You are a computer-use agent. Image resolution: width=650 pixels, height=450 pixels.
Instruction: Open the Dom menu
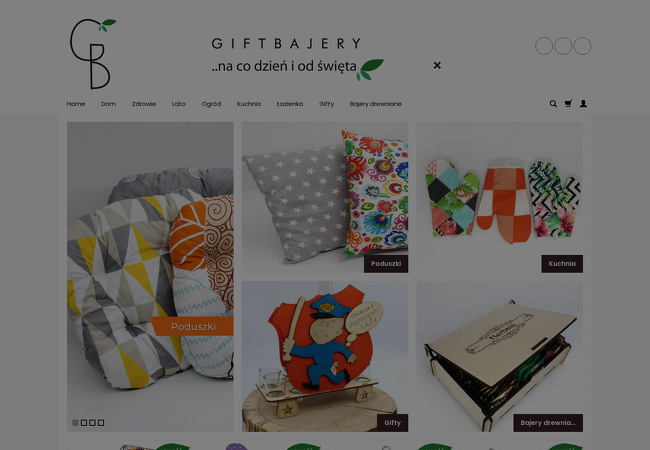click(109, 104)
